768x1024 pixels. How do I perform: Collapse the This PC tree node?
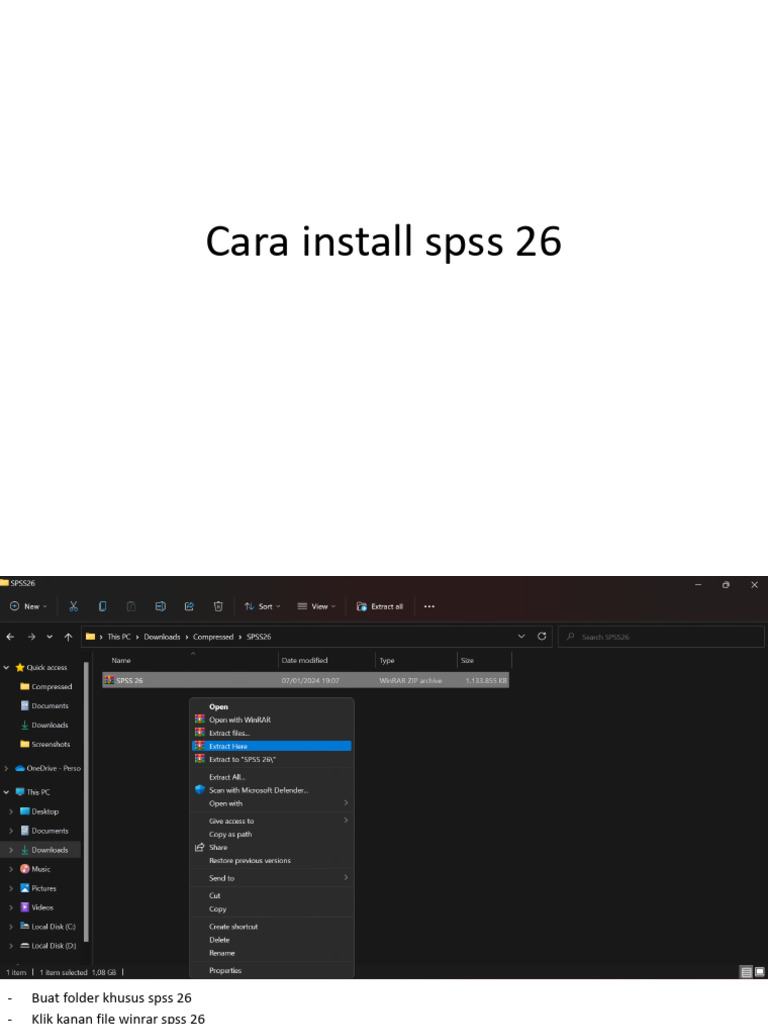(7, 792)
